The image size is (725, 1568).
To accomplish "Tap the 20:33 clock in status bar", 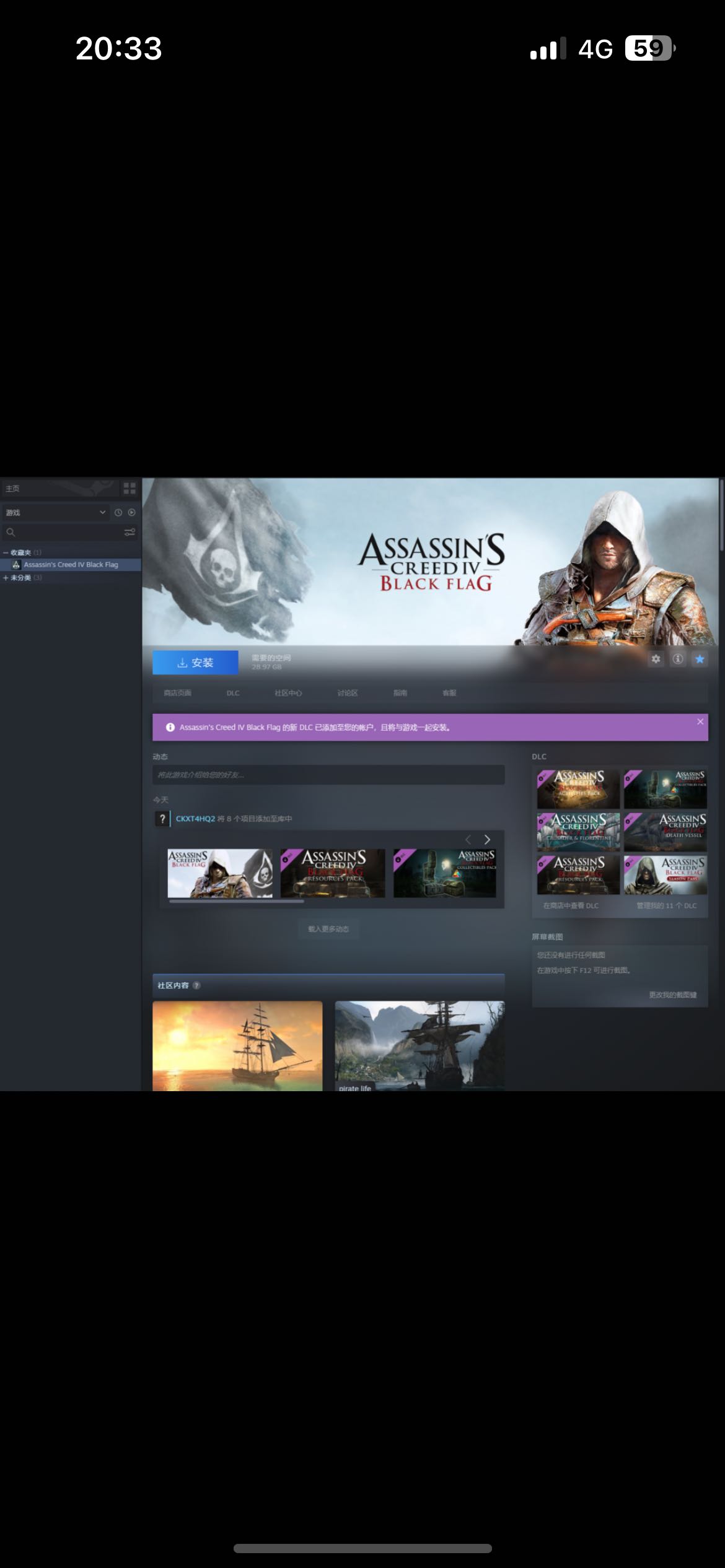I will (x=118, y=48).
